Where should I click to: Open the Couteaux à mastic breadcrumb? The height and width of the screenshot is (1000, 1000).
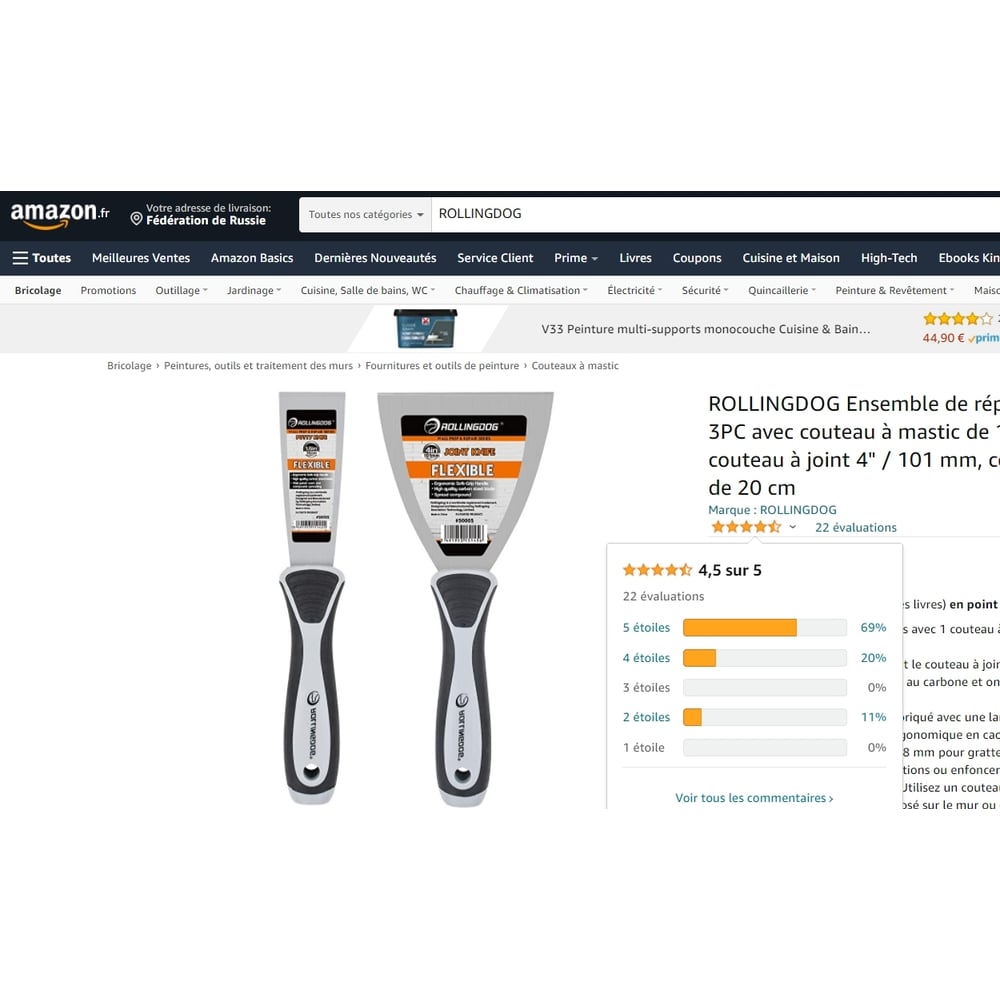point(575,365)
